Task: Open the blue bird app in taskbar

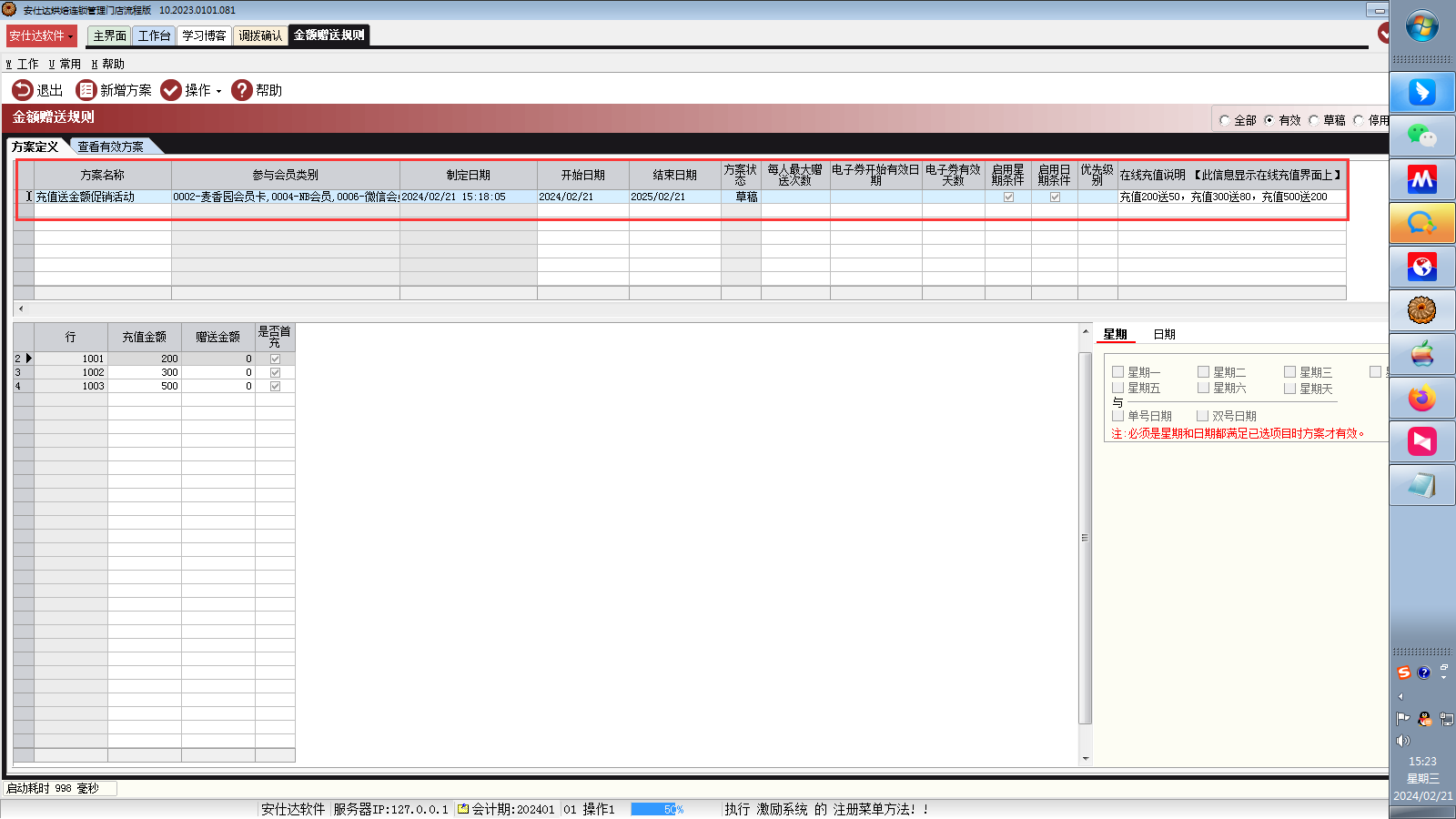Action: click(1422, 92)
